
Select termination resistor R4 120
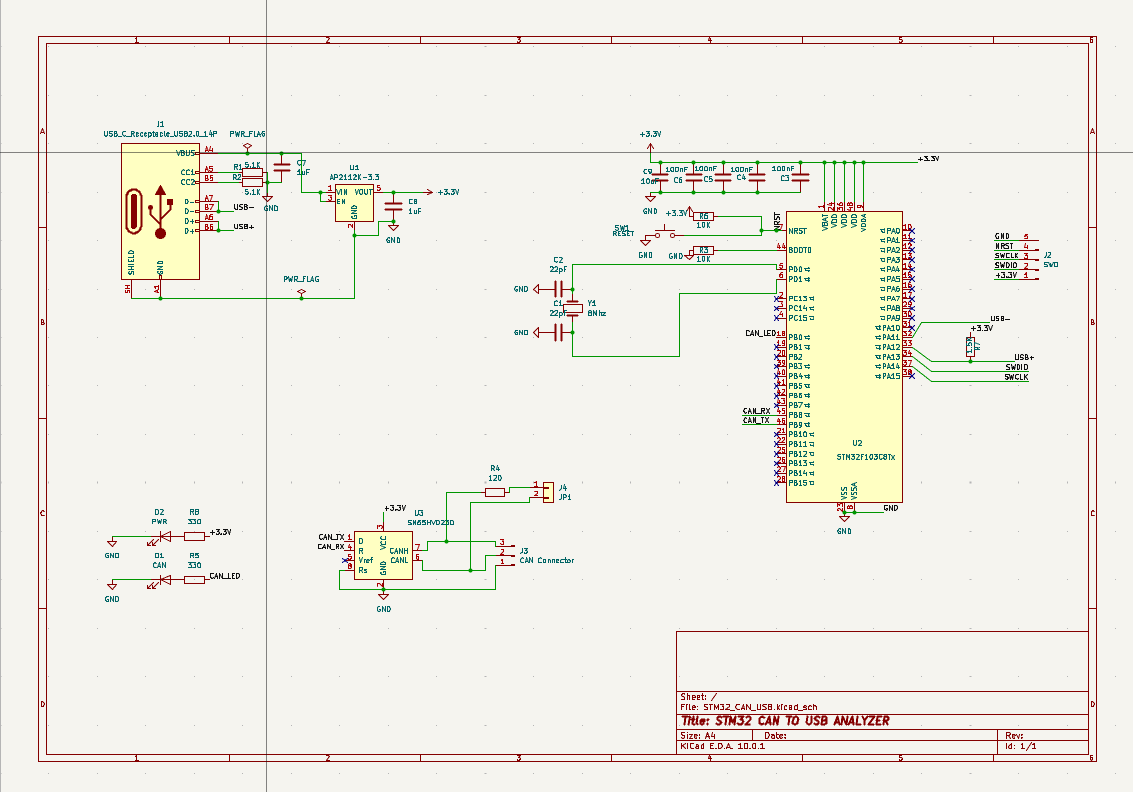point(495,492)
